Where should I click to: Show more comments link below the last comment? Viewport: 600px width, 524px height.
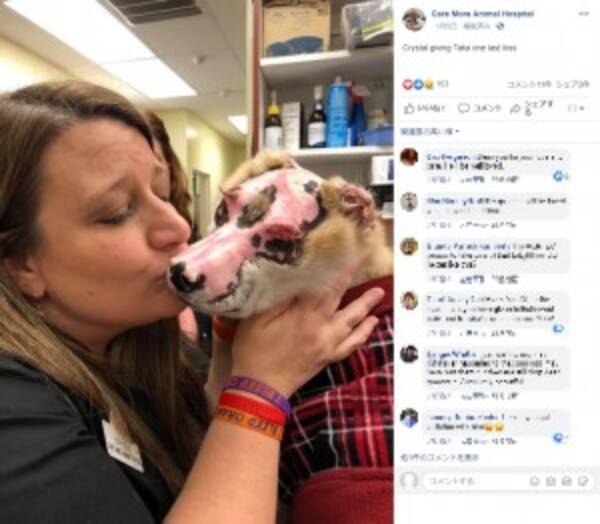point(440,457)
